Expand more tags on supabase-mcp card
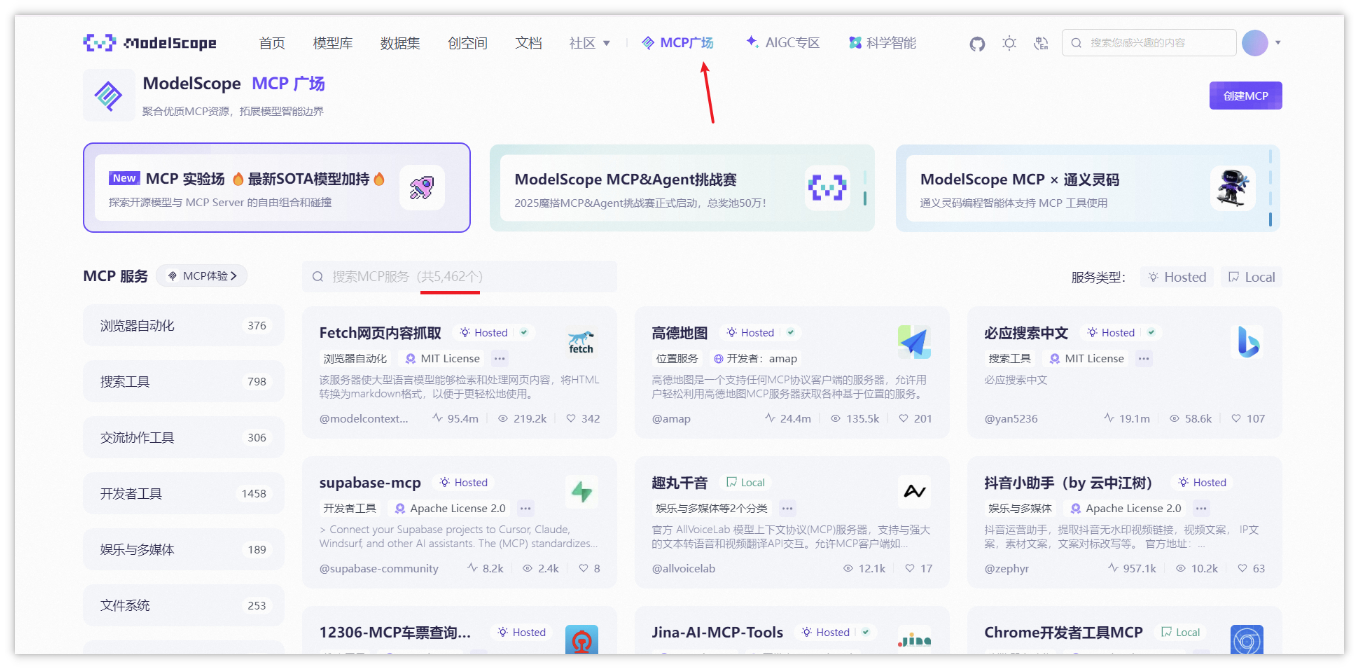Viewport: 1359px width, 669px height. pyautogui.click(x=526, y=508)
